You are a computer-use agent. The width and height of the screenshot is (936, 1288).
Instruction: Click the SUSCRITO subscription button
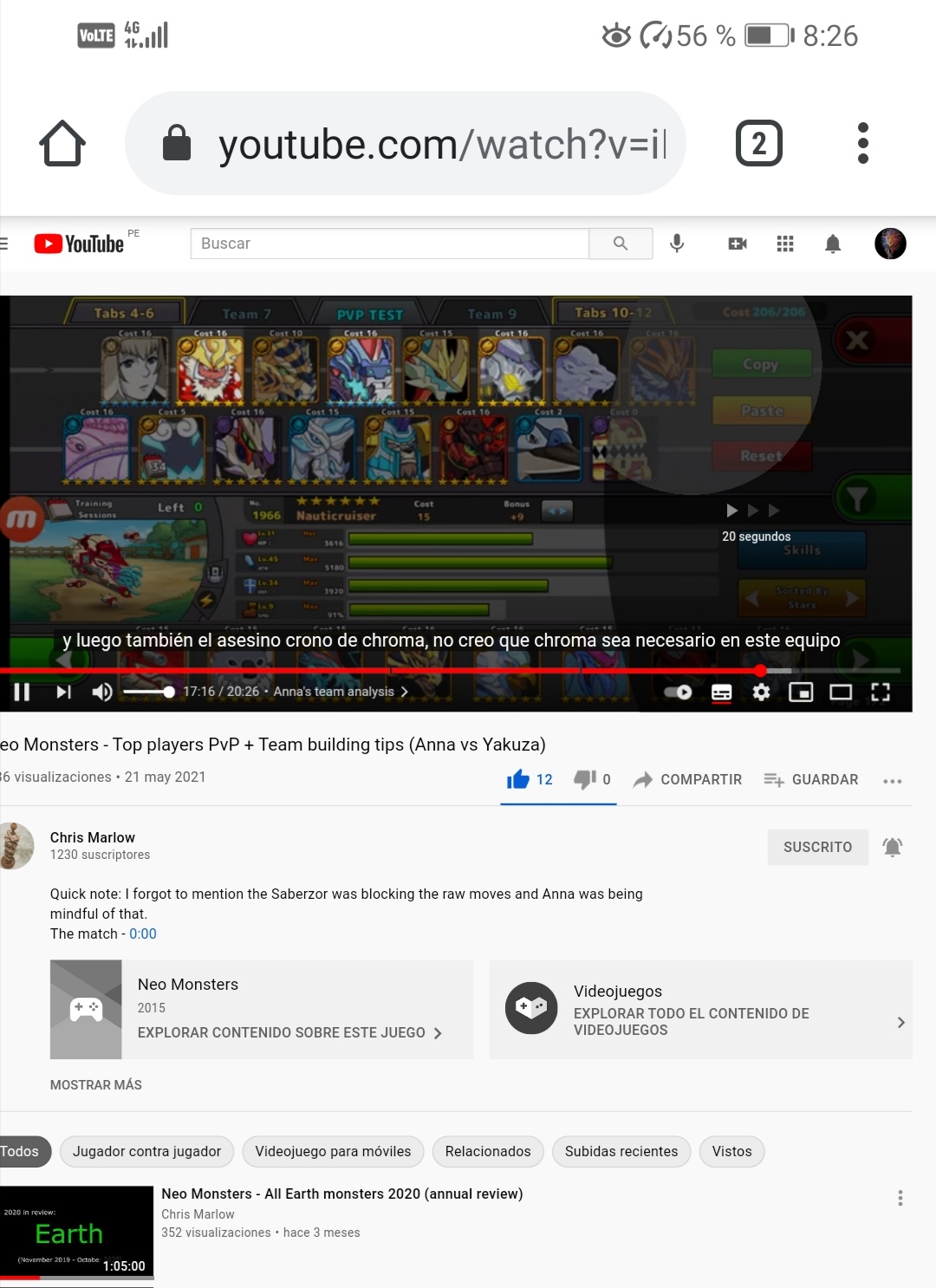click(818, 847)
